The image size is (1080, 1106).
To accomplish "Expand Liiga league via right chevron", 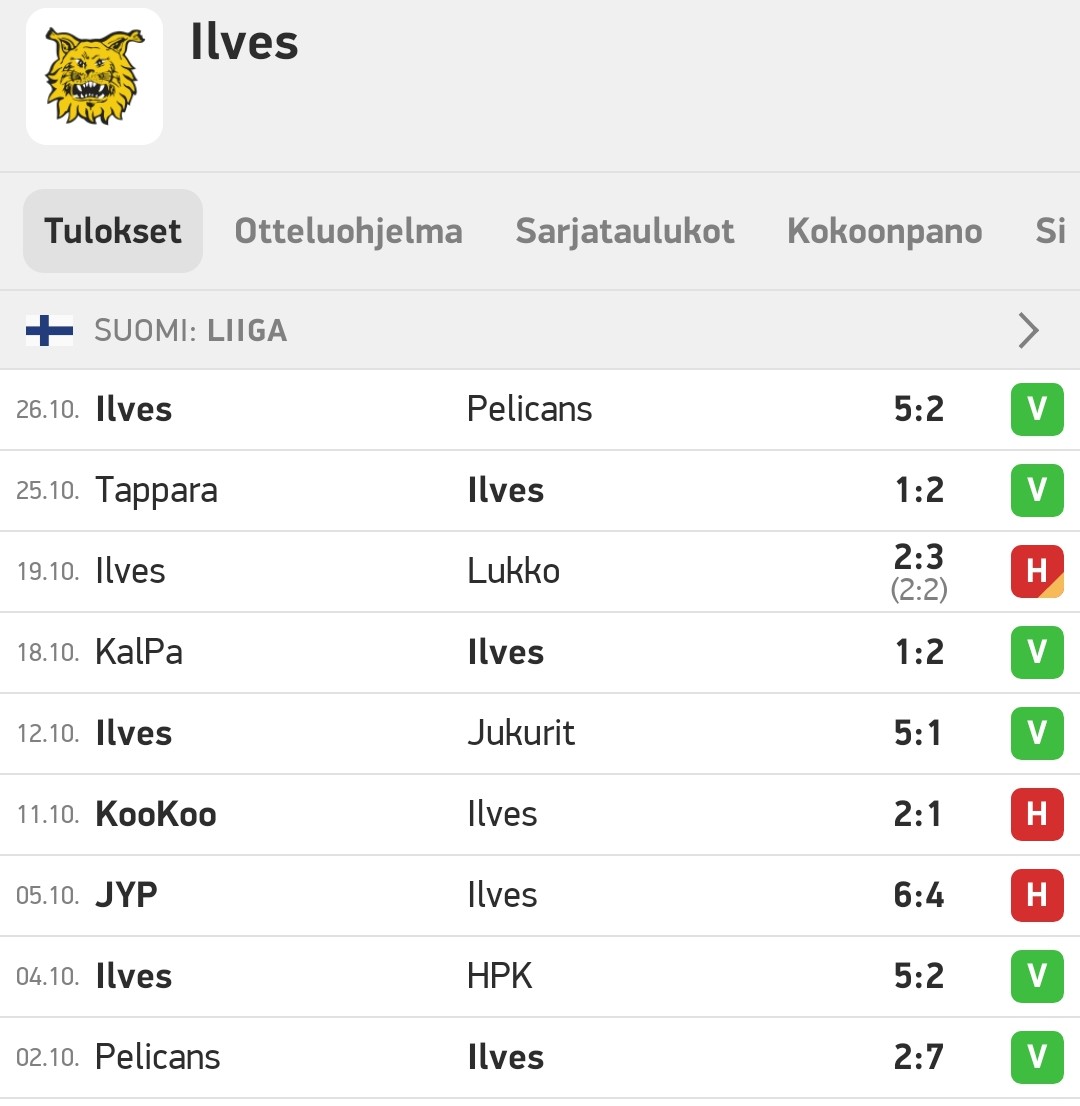I will [x=1029, y=330].
